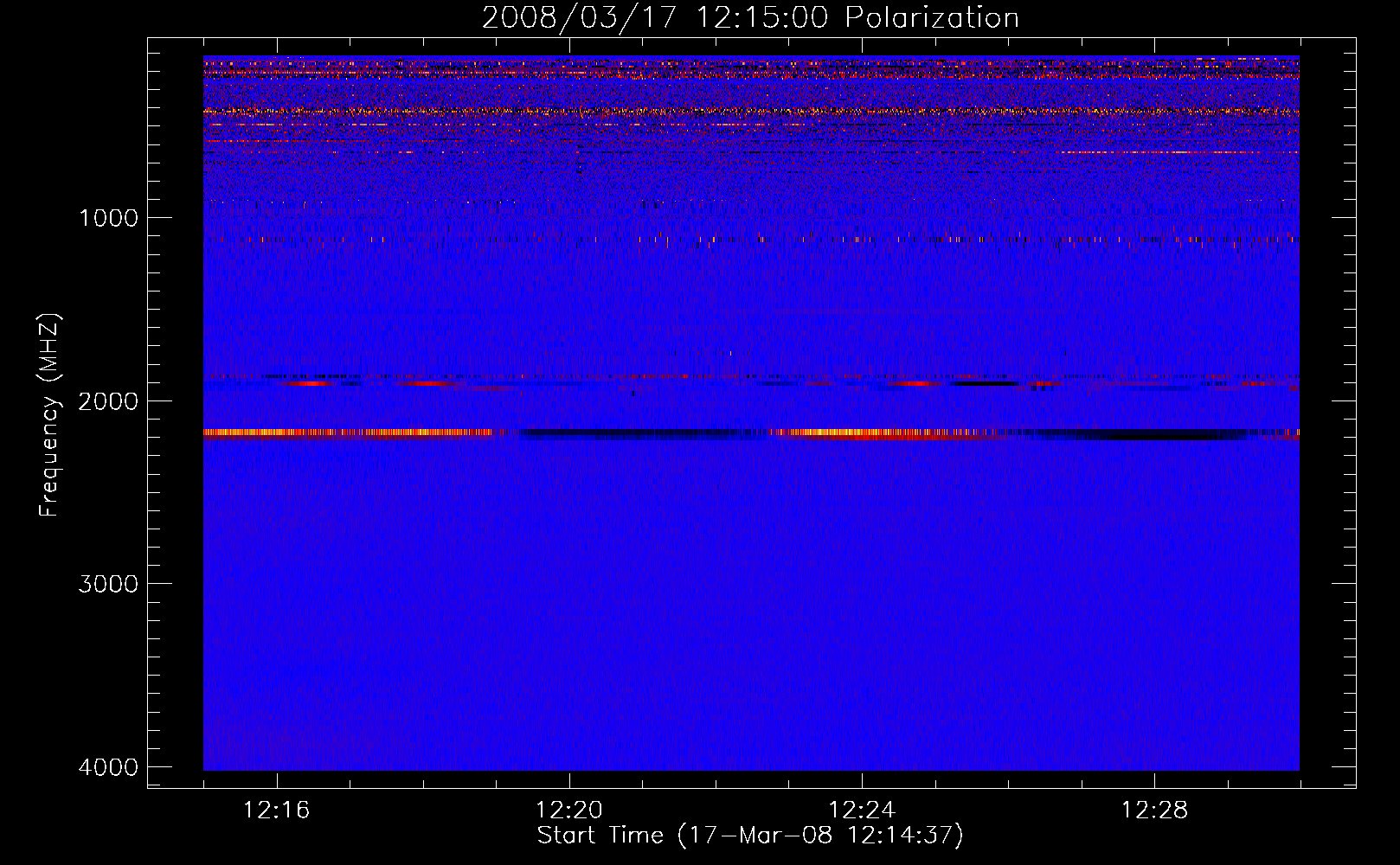Click the 4000 frequency tick label

tap(108, 767)
